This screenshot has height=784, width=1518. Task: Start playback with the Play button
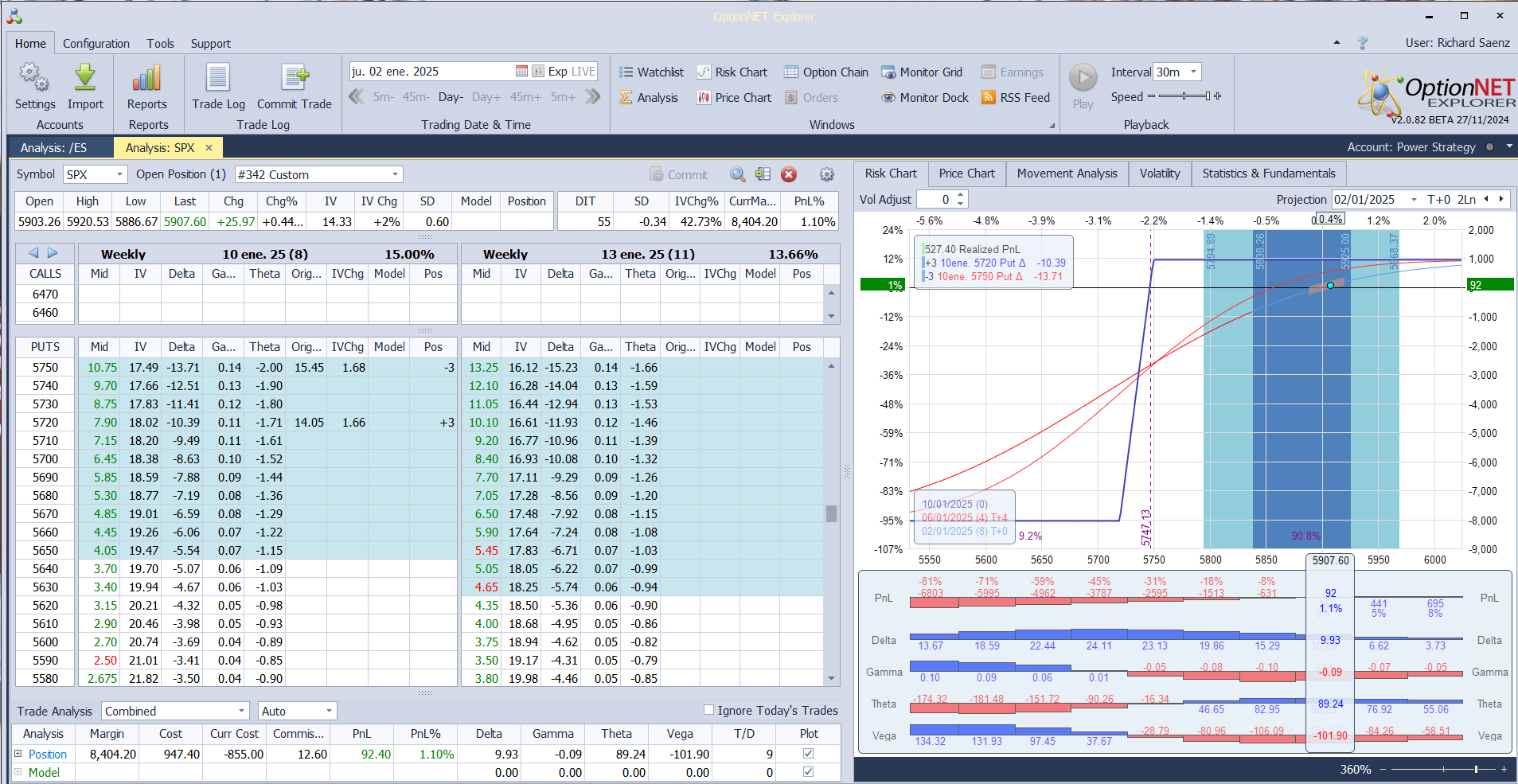(1083, 86)
